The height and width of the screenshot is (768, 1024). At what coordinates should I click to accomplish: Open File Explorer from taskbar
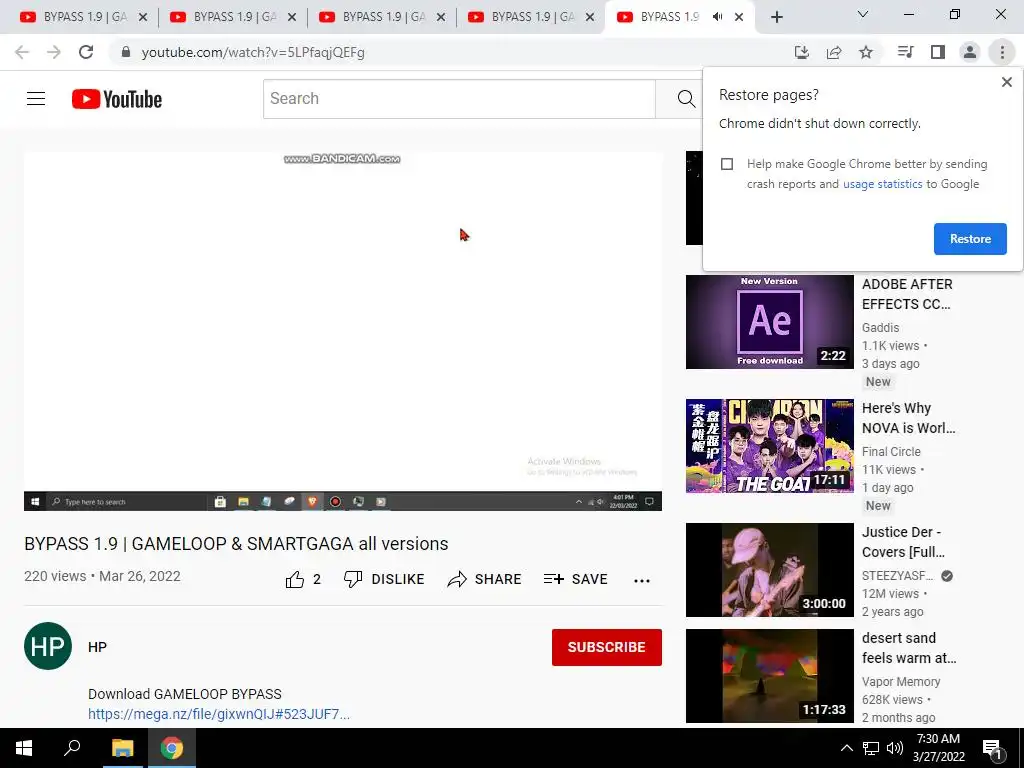pyautogui.click(x=122, y=748)
